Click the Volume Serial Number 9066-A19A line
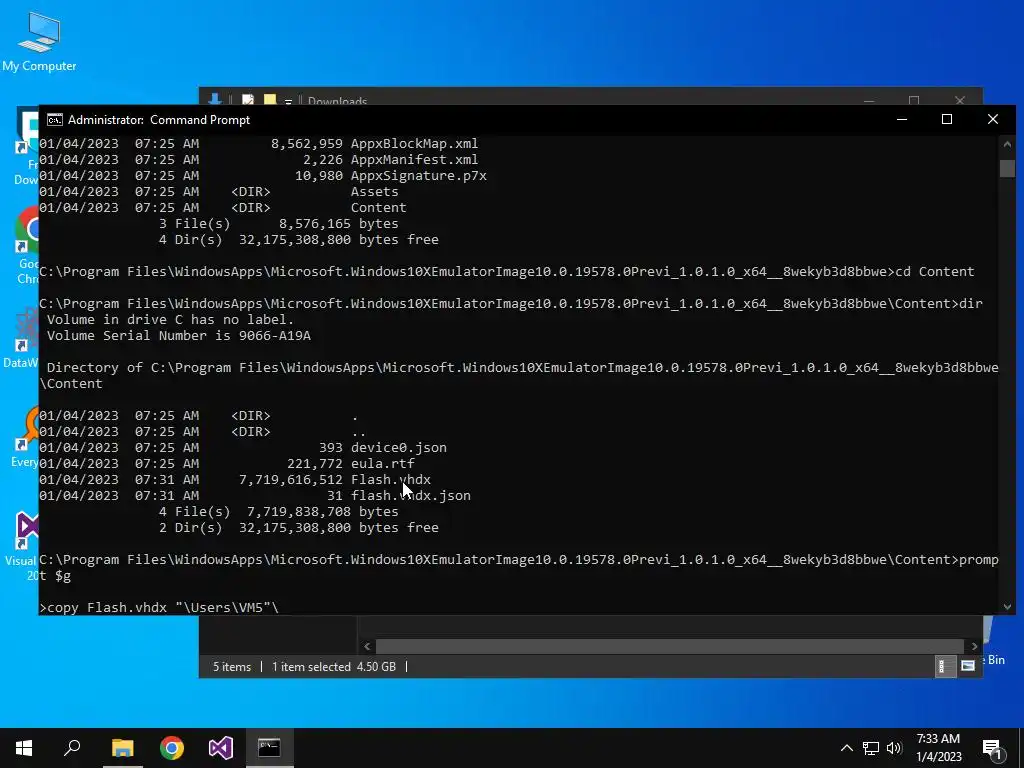 (x=178, y=335)
